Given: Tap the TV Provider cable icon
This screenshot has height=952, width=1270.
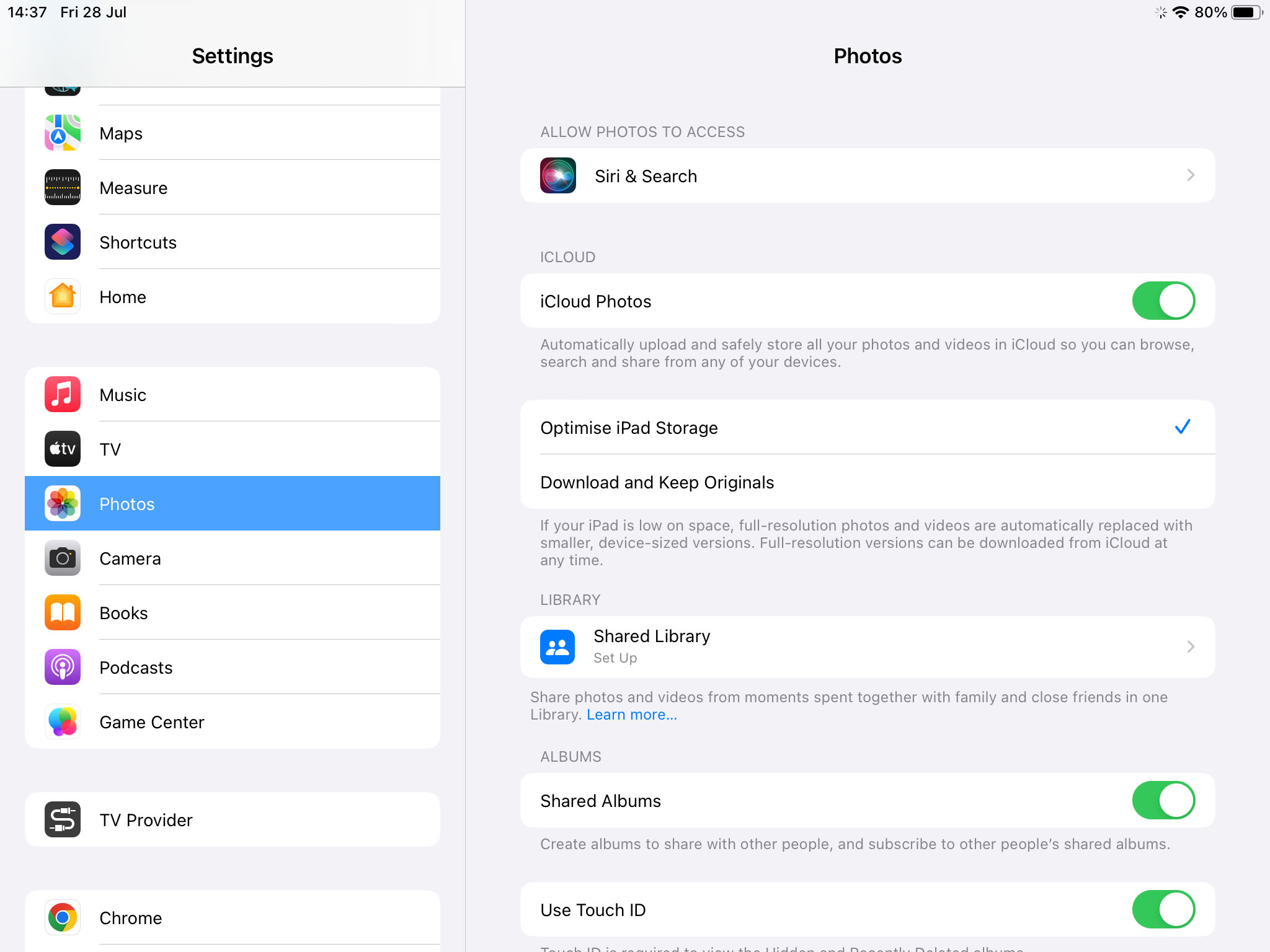Looking at the screenshot, I should [x=63, y=819].
